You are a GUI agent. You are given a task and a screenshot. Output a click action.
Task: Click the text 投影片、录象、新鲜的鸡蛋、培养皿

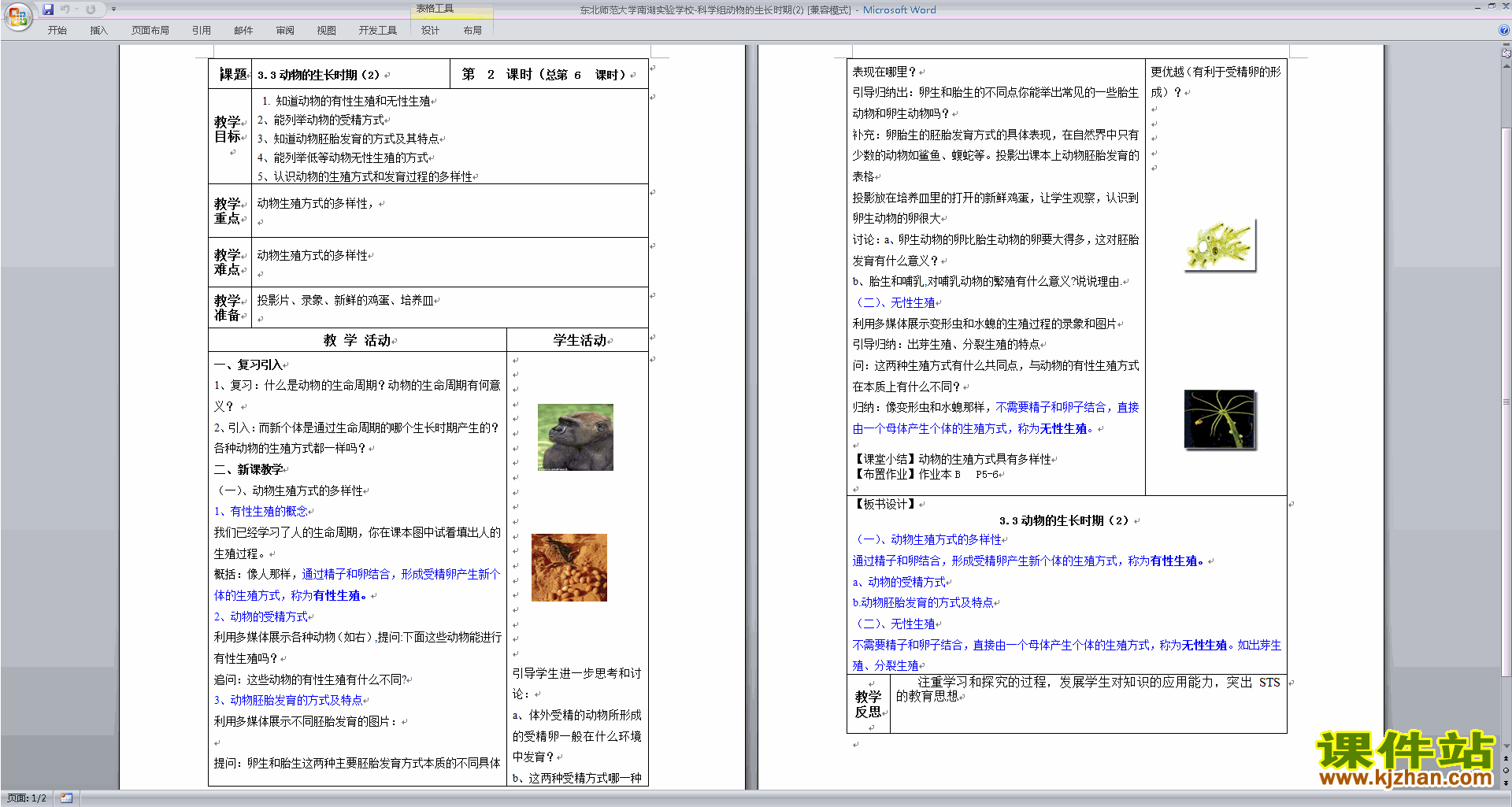[344, 300]
